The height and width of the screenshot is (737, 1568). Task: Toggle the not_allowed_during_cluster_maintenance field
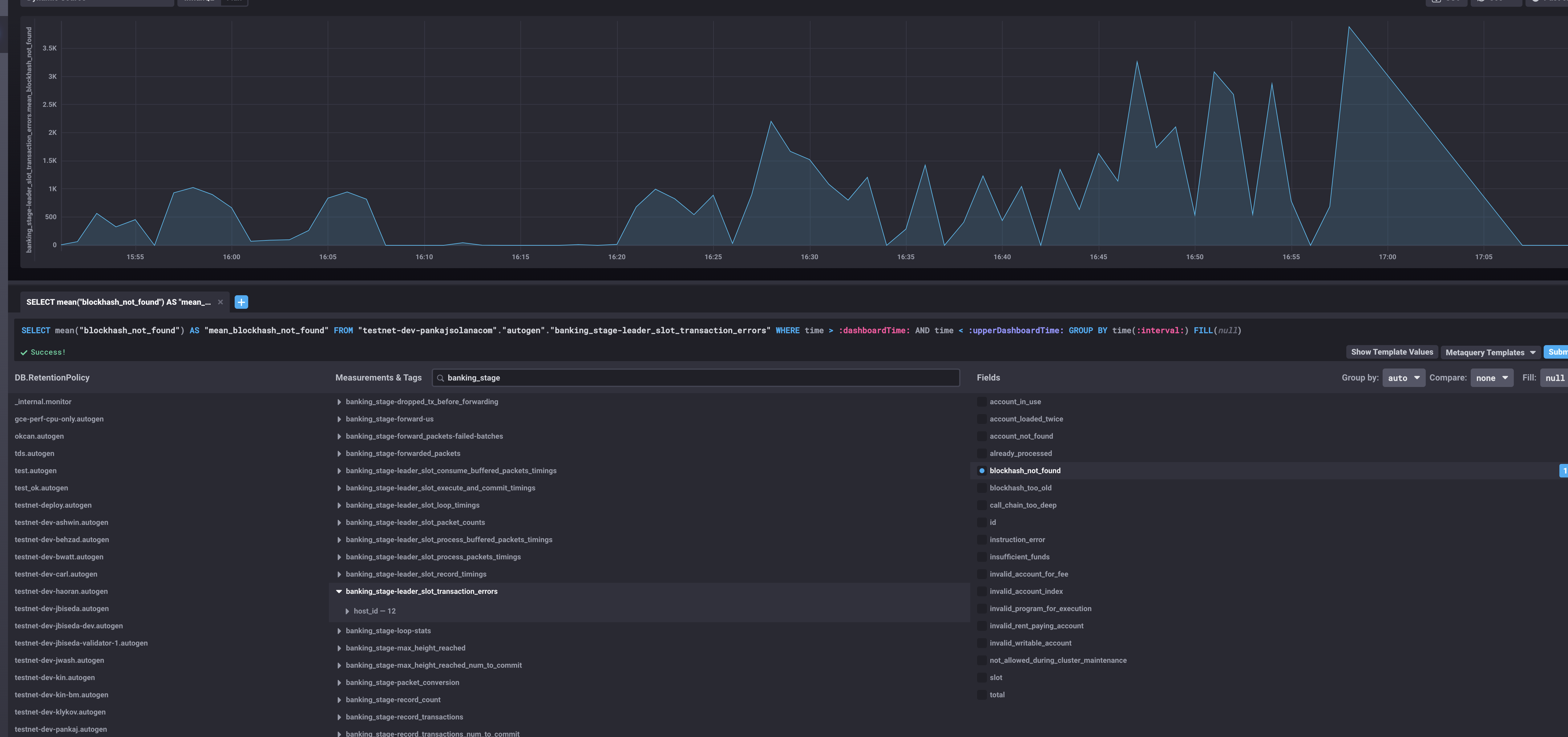pyautogui.click(x=982, y=660)
